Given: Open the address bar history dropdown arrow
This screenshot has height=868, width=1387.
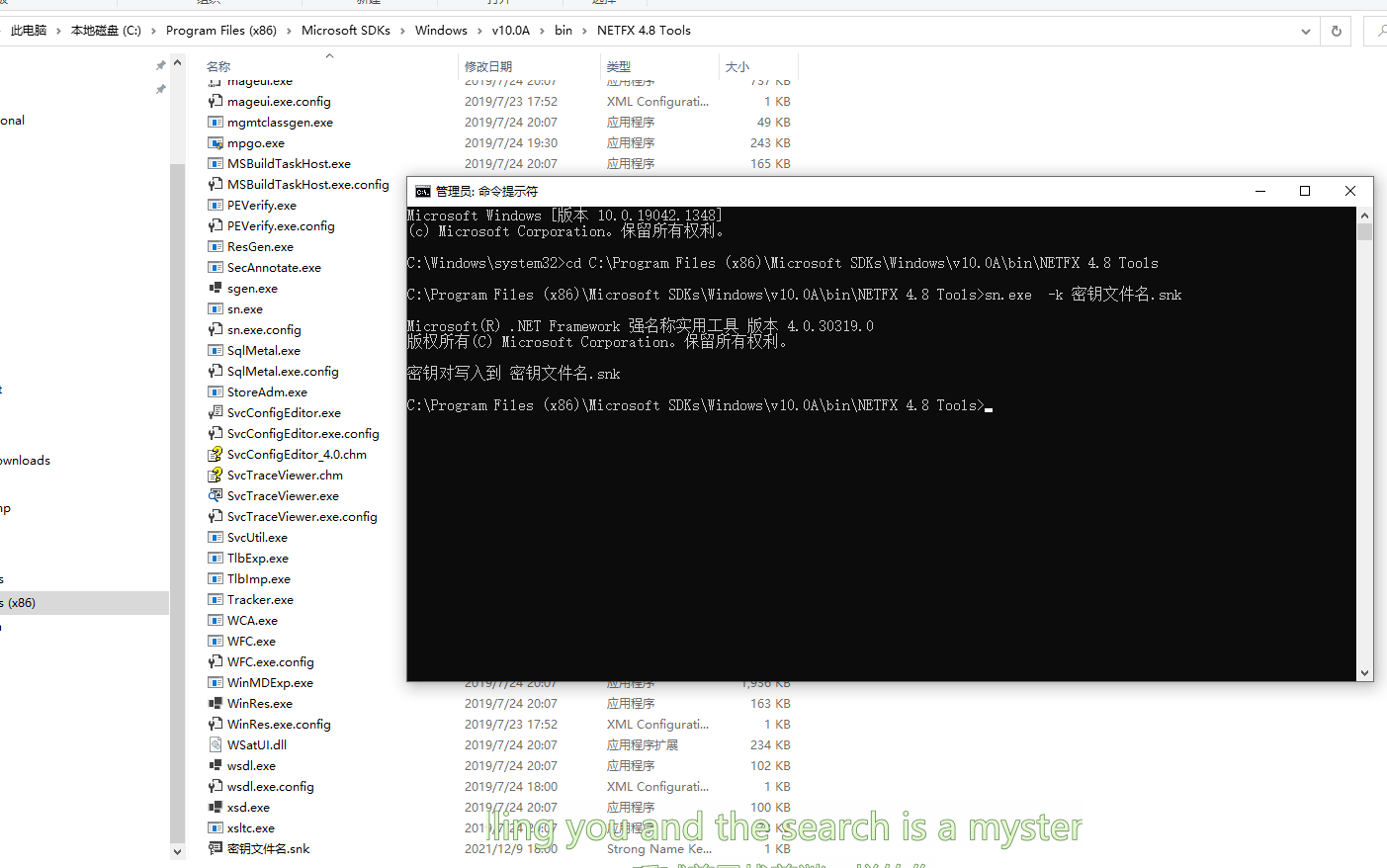Looking at the screenshot, I should click(1306, 31).
